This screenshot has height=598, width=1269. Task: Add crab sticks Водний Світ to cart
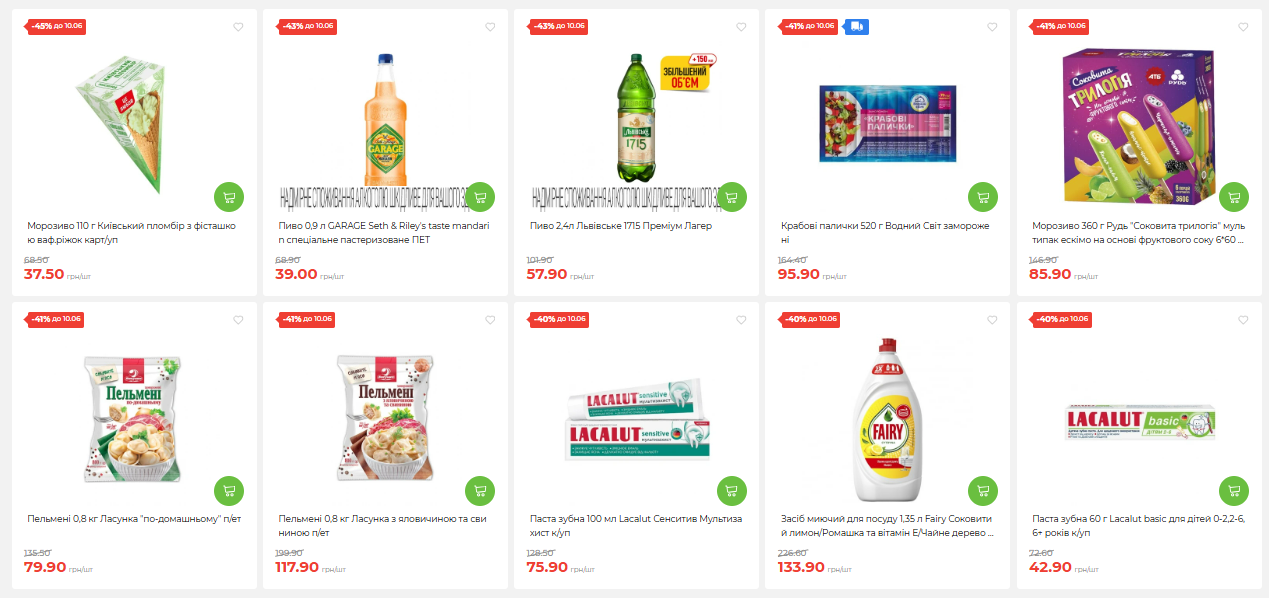coord(983,197)
